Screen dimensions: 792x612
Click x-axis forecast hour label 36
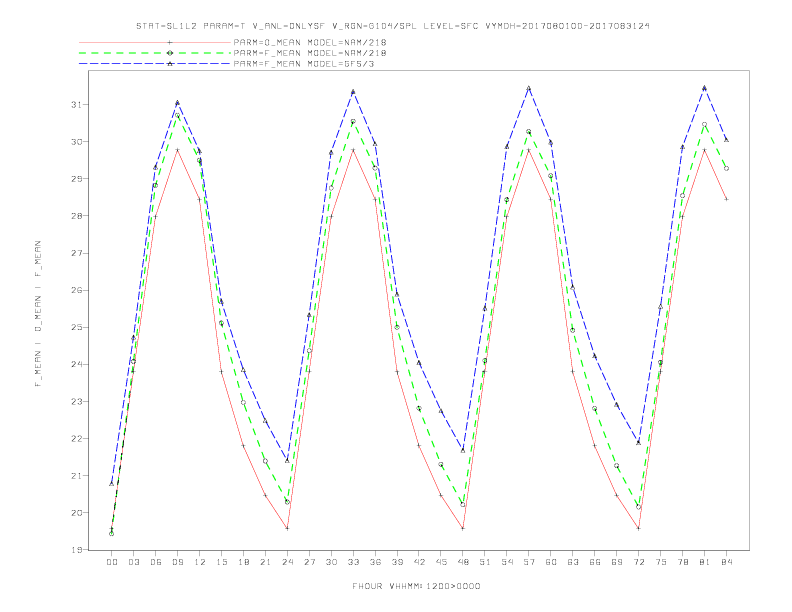pos(375,562)
